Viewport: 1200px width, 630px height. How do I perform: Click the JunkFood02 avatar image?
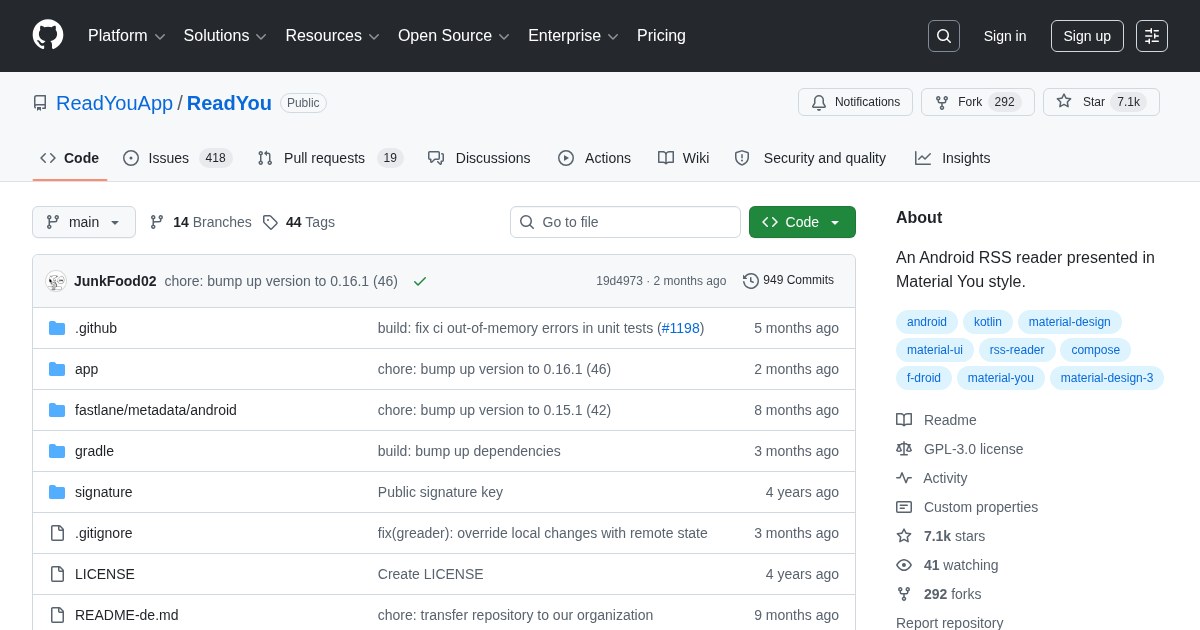click(56, 281)
